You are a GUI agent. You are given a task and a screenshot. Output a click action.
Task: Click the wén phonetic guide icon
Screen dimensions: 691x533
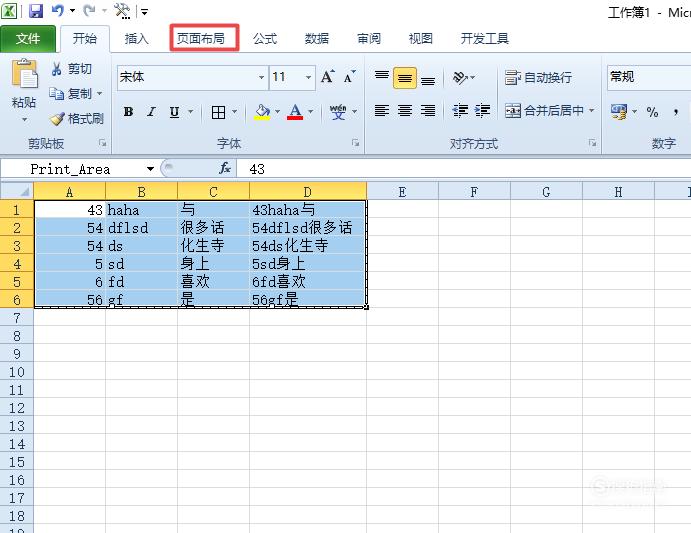[x=338, y=112]
